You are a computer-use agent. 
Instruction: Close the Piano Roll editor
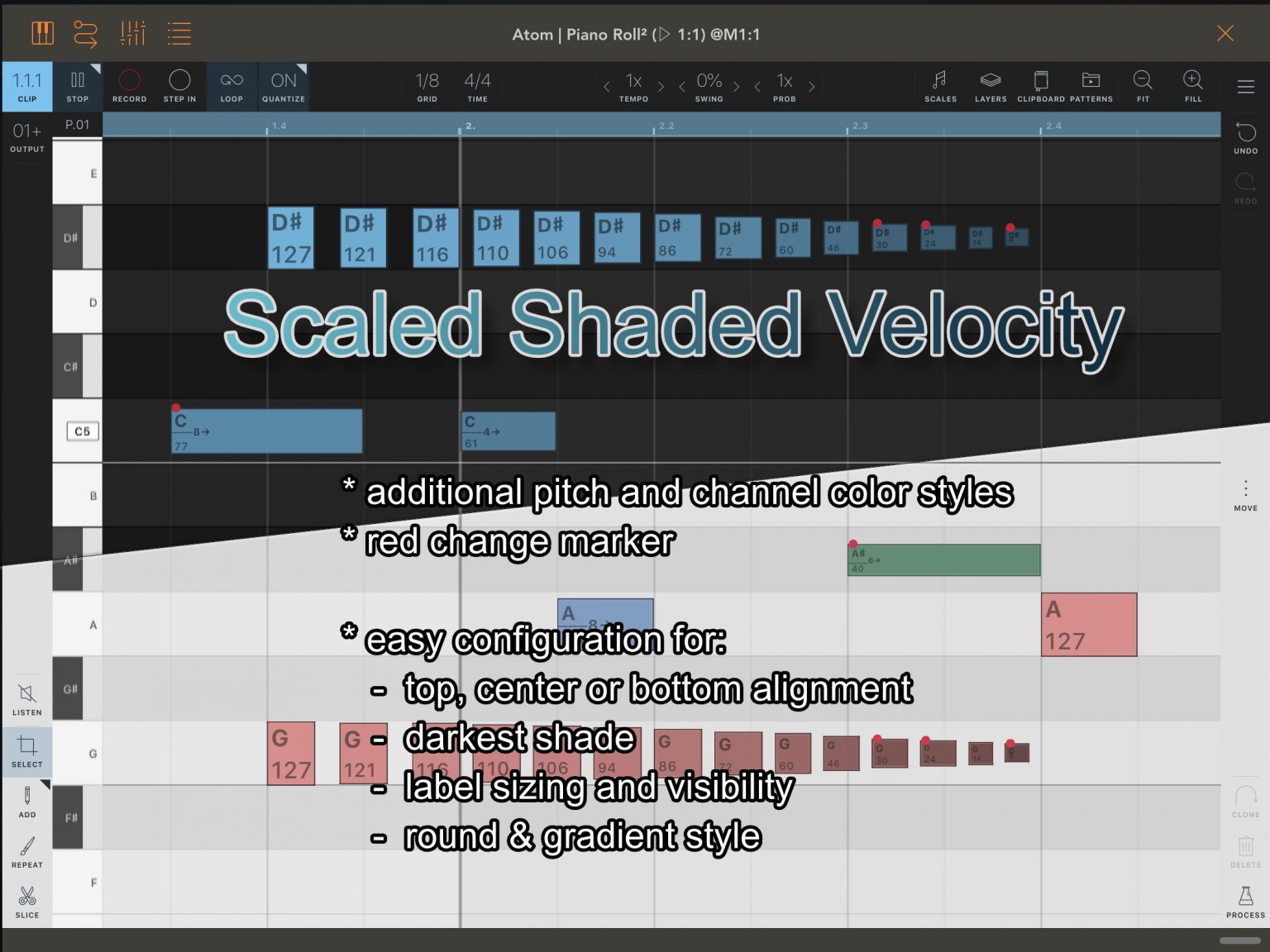[x=1225, y=33]
